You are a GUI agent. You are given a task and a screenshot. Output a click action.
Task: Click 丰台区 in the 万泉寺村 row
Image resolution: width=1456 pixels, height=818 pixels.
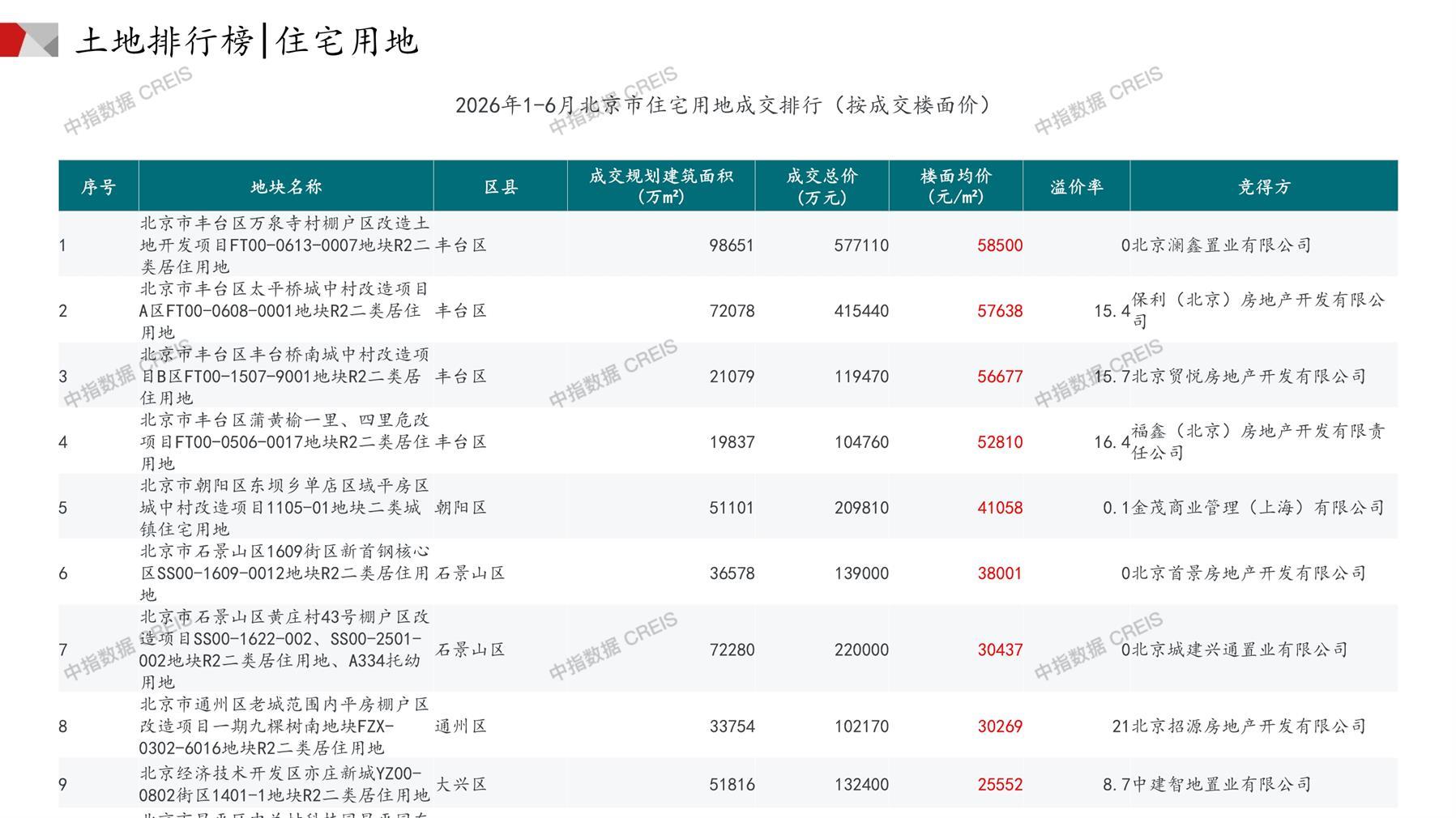[x=461, y=245]
